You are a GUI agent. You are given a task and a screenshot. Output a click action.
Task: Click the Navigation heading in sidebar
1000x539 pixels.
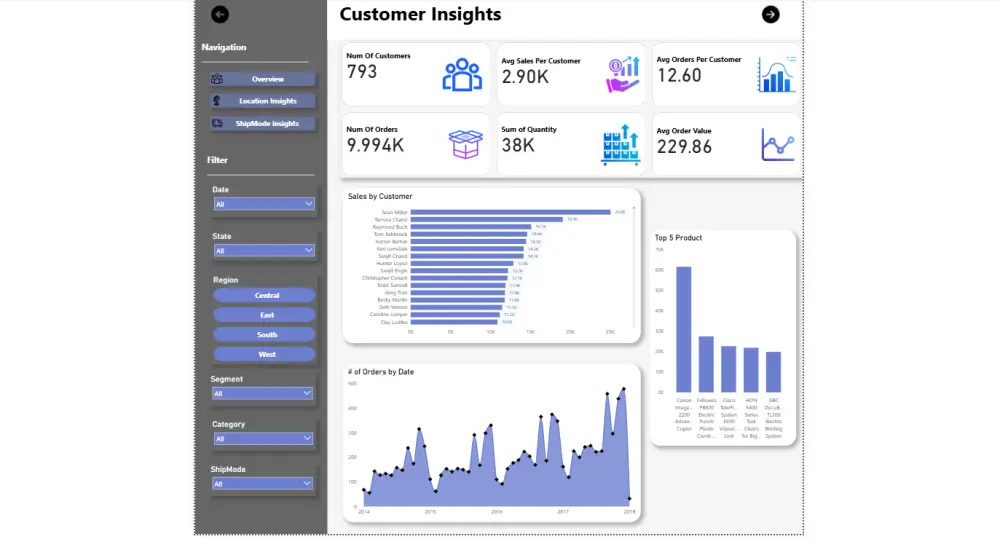[224, 47]
